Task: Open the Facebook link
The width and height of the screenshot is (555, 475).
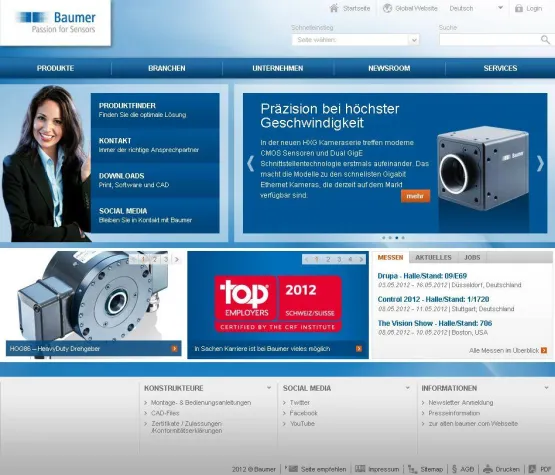Action: pyautogui.click(x=303, y=413)
